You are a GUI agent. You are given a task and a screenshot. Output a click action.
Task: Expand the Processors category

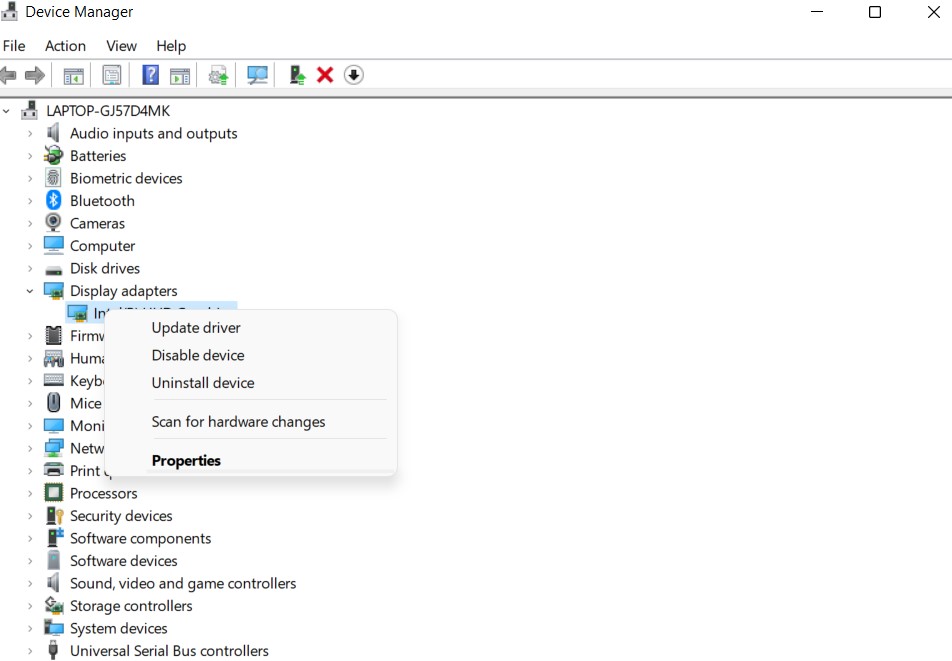(30, 494)
